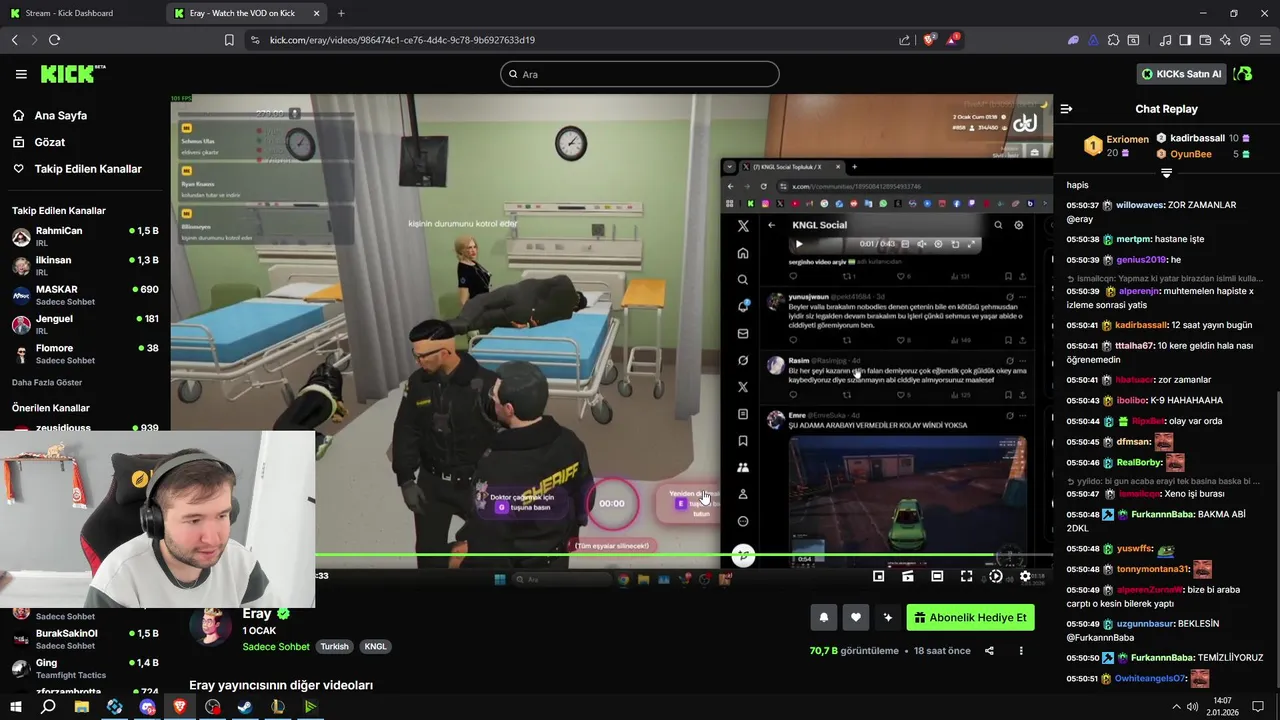Go to the Kick logo homepage

point(72,74)
